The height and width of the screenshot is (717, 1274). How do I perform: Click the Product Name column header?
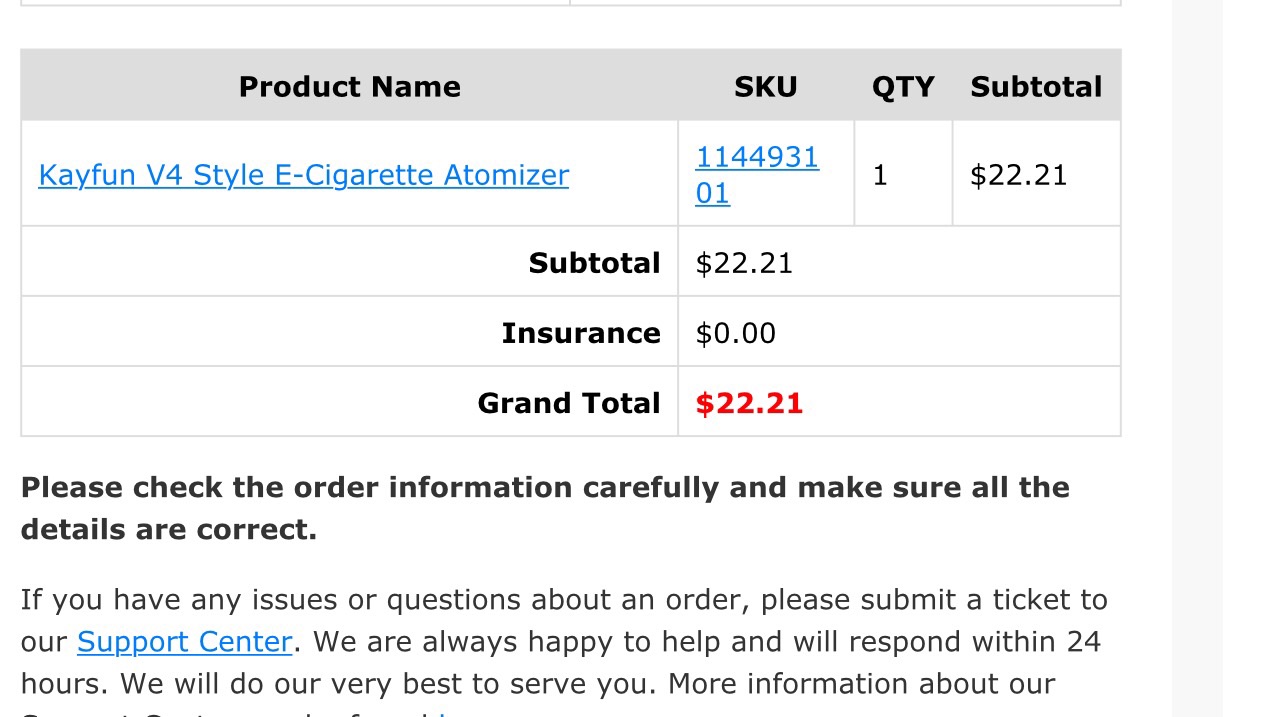tap(349, 87)
